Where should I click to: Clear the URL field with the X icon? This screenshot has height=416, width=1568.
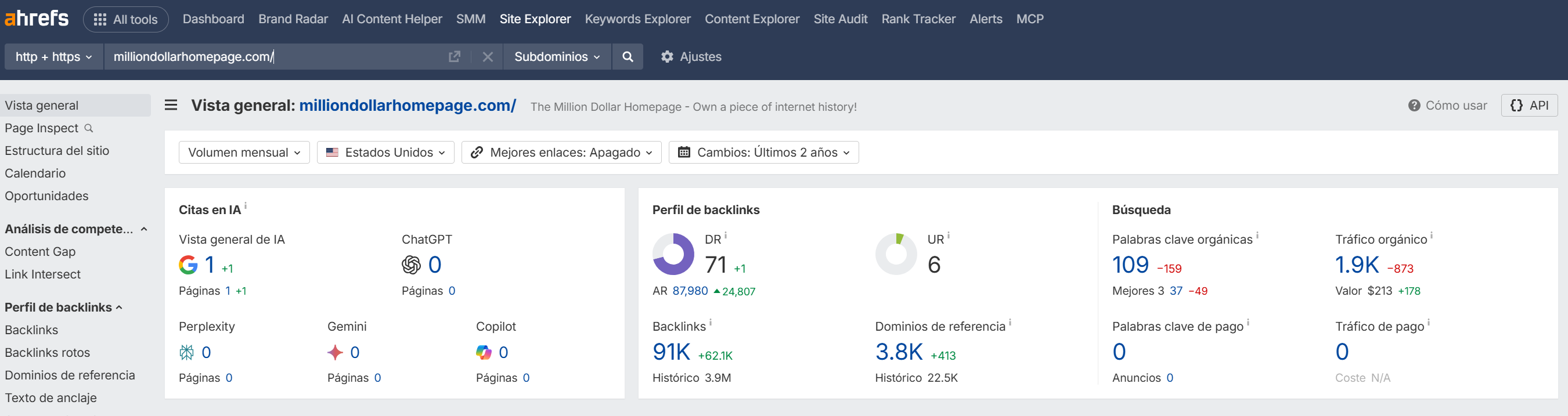click(x=488, y=56)
